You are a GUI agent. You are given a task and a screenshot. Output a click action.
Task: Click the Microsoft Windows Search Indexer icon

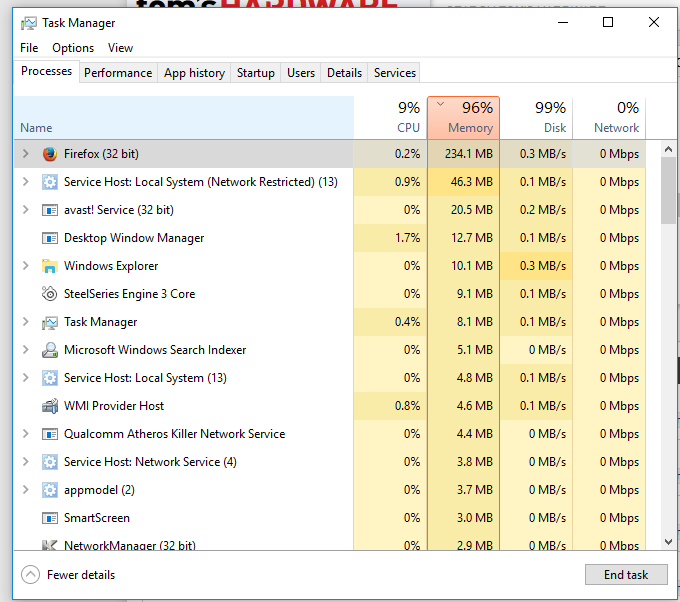point(50,350)
